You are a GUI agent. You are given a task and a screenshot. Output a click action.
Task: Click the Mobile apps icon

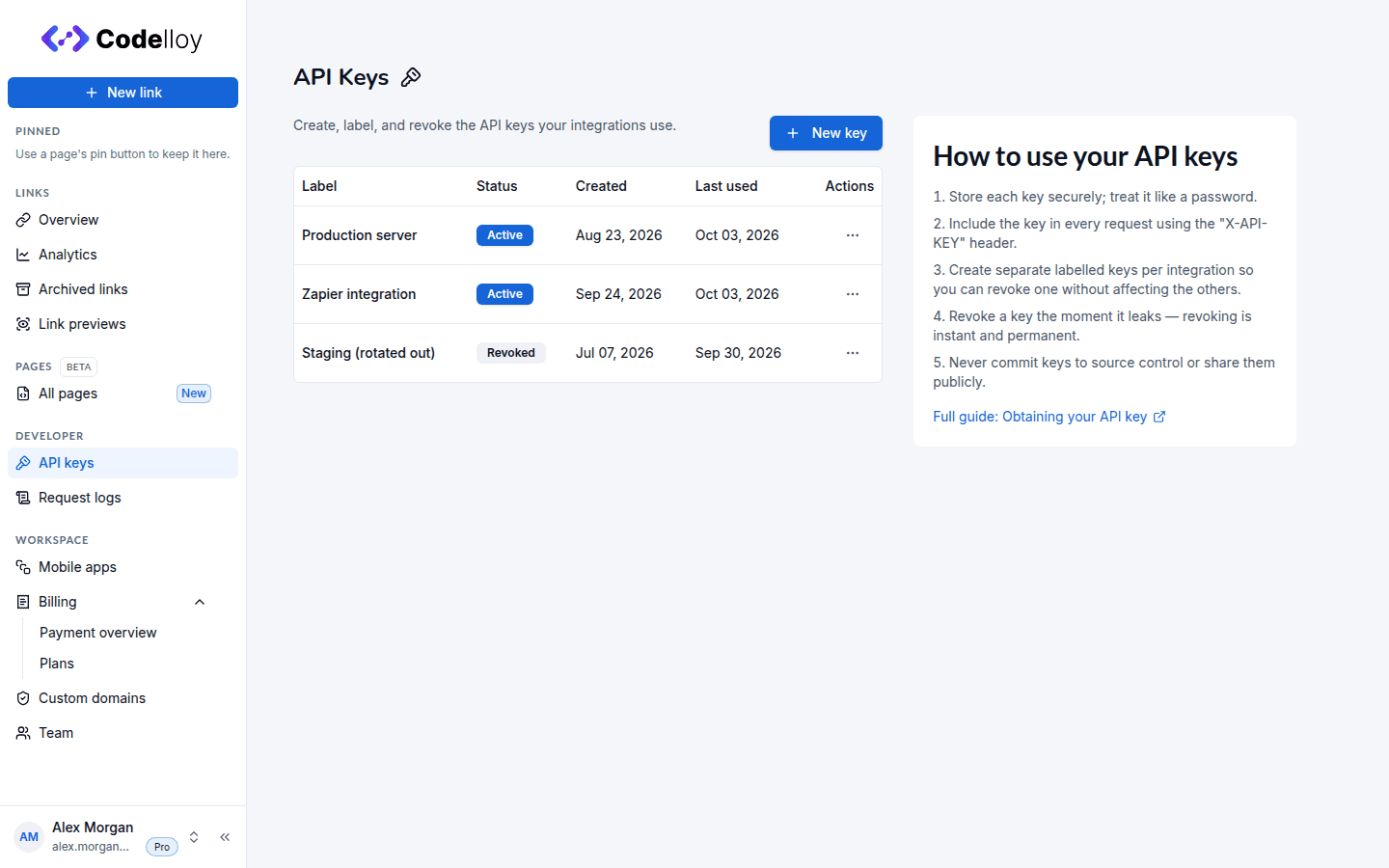(23, 567)
